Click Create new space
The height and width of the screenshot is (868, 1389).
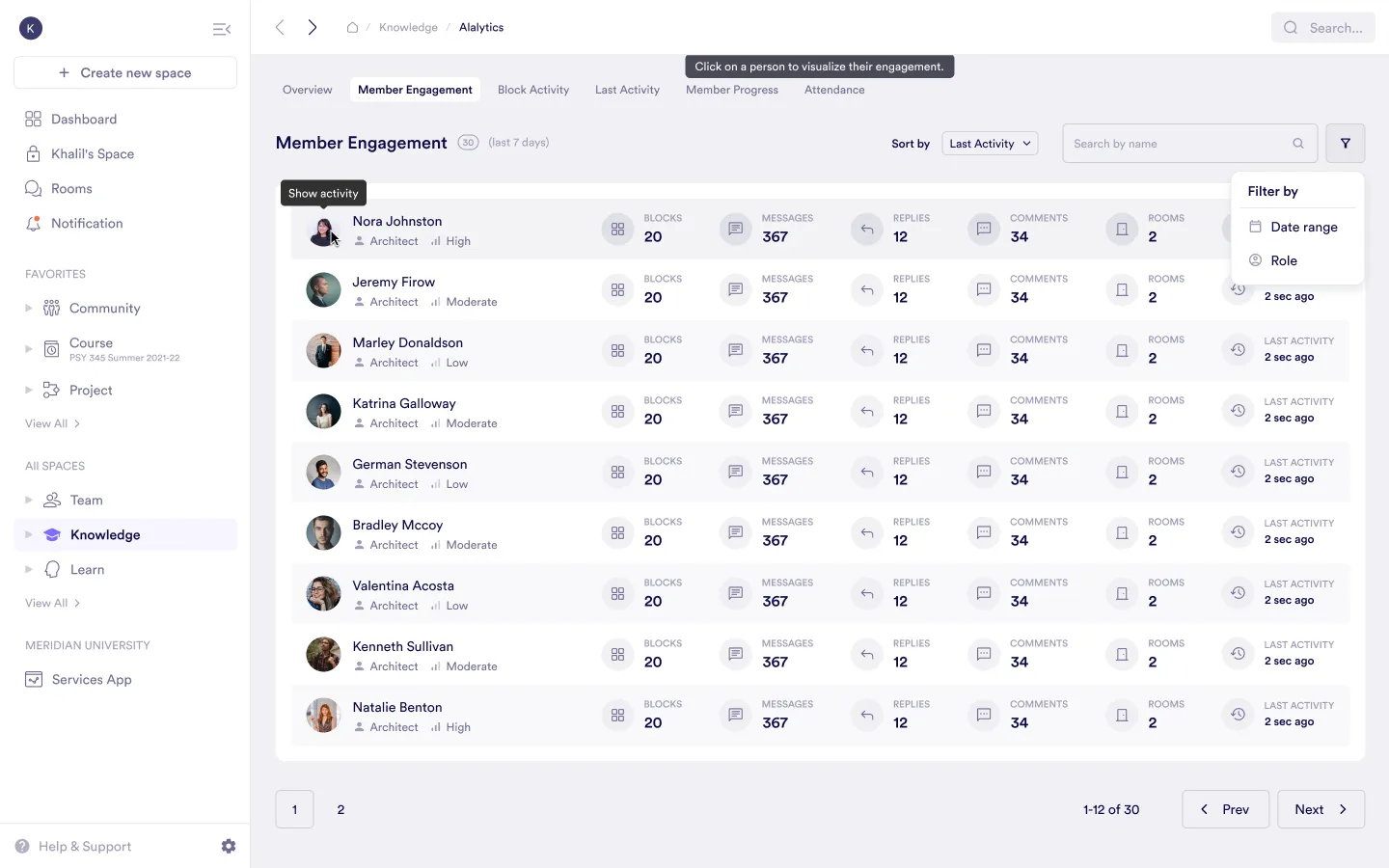(124, 72)
